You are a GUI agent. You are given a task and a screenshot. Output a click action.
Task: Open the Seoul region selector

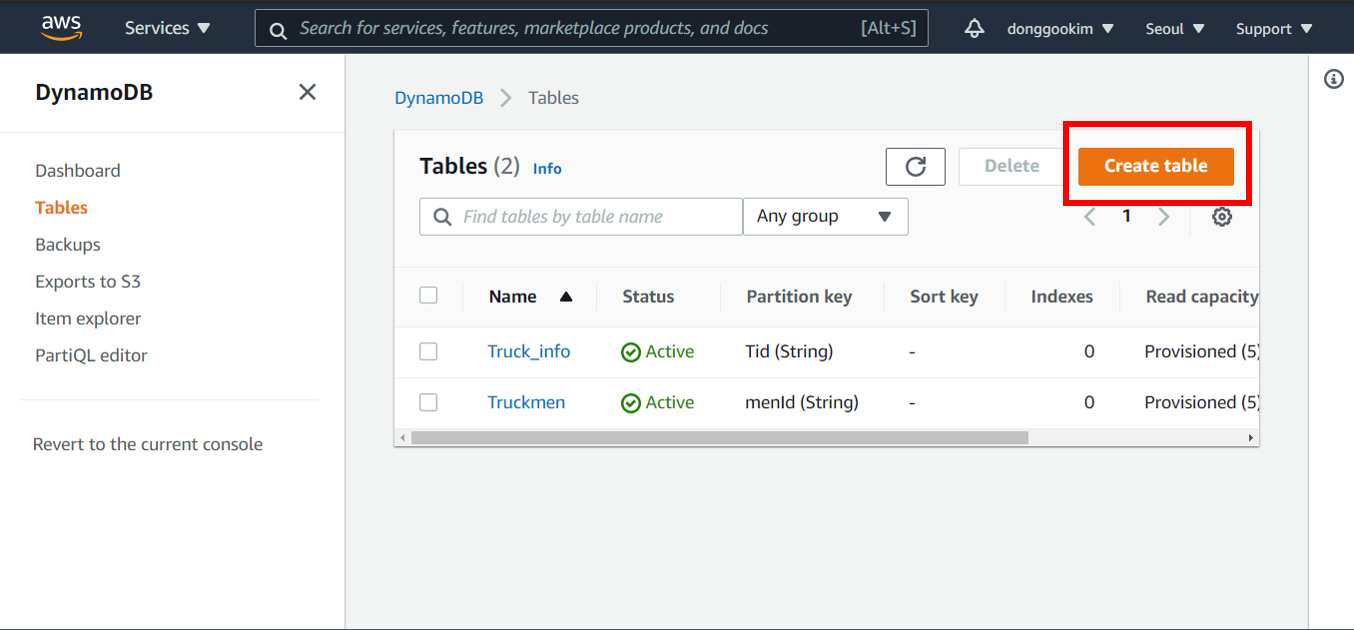(x=1175, y=29)
